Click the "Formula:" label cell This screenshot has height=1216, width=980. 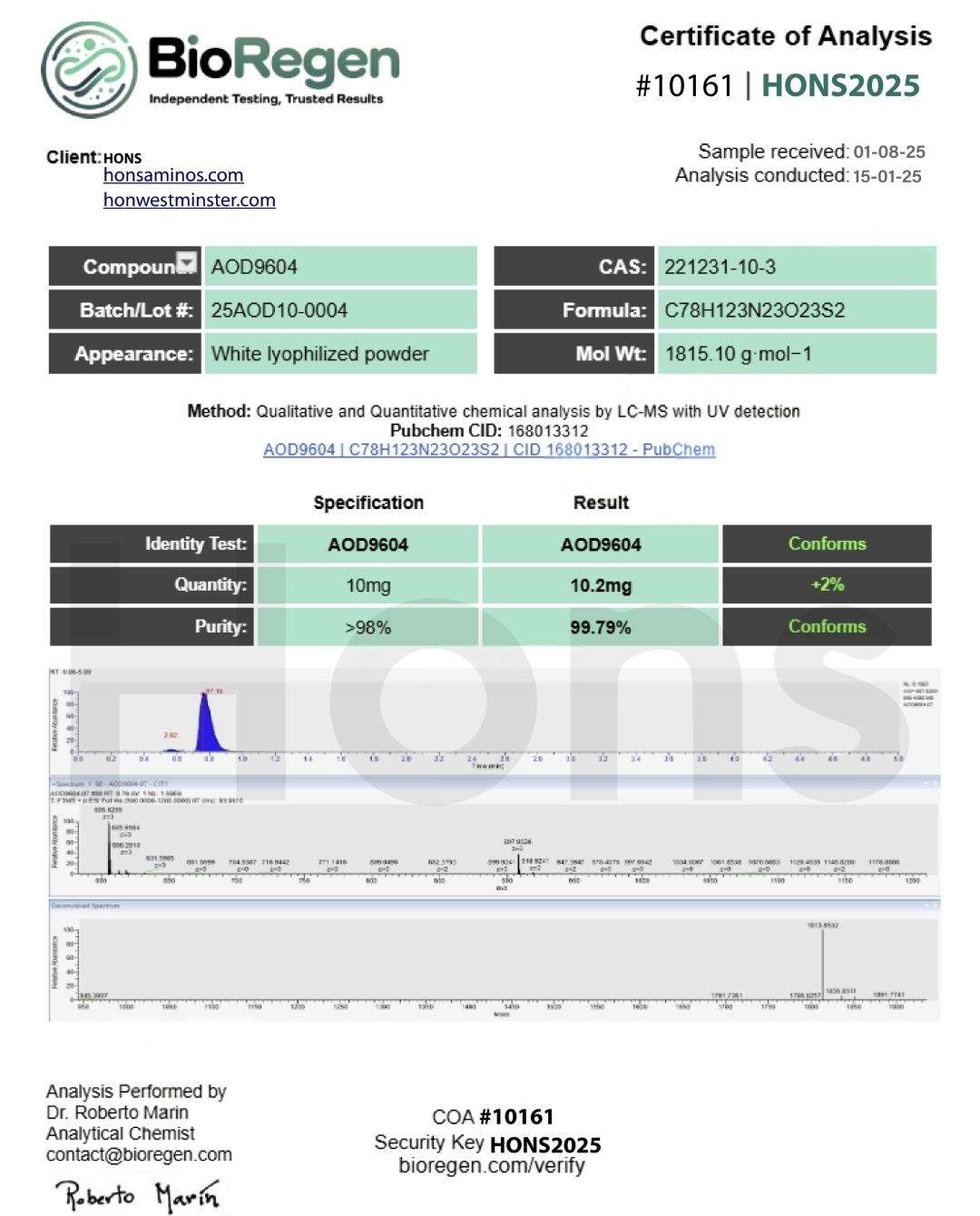click(x=574, y=310)
